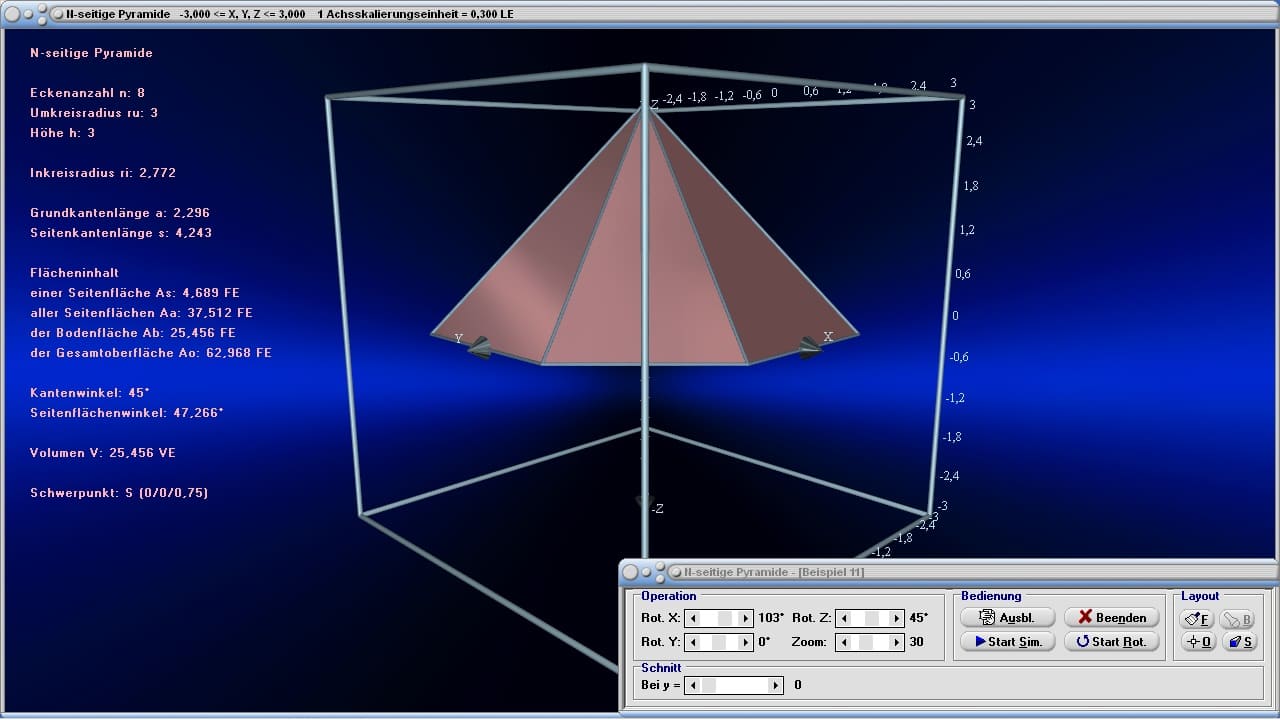
Task: Click the Grundkantenlänge a: 2,296 text
Action: [120, 213]
